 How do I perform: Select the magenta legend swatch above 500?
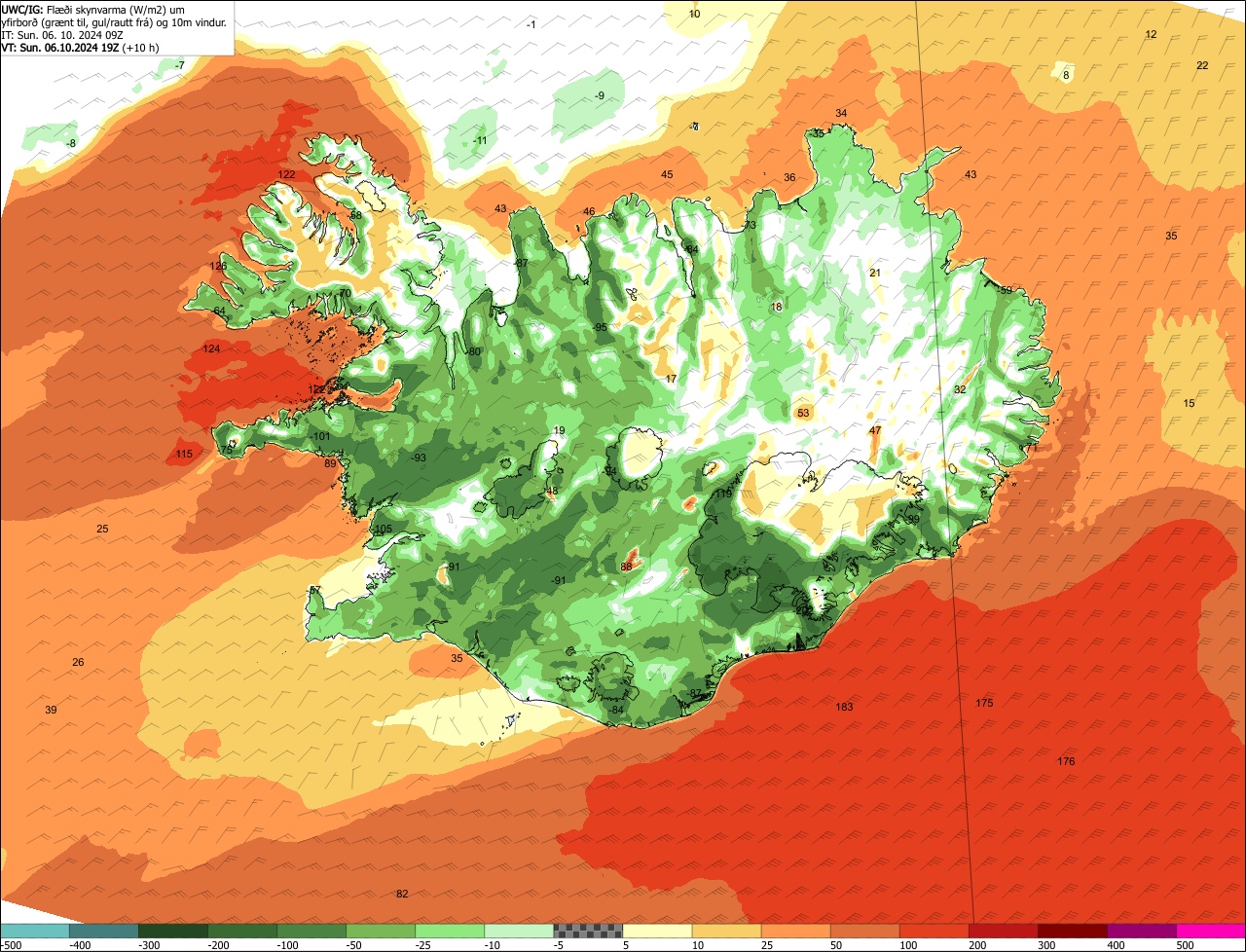[1211, 931]
